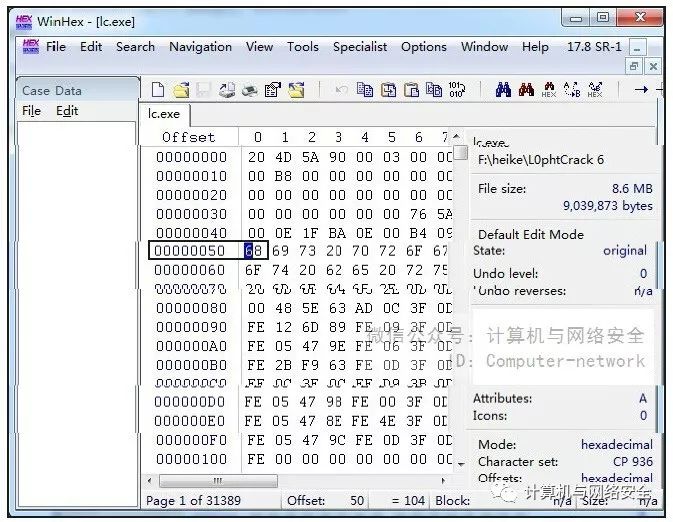Minimize the lc.exe document window
This screenshot has height=522, width=673.
click(637, 47)
